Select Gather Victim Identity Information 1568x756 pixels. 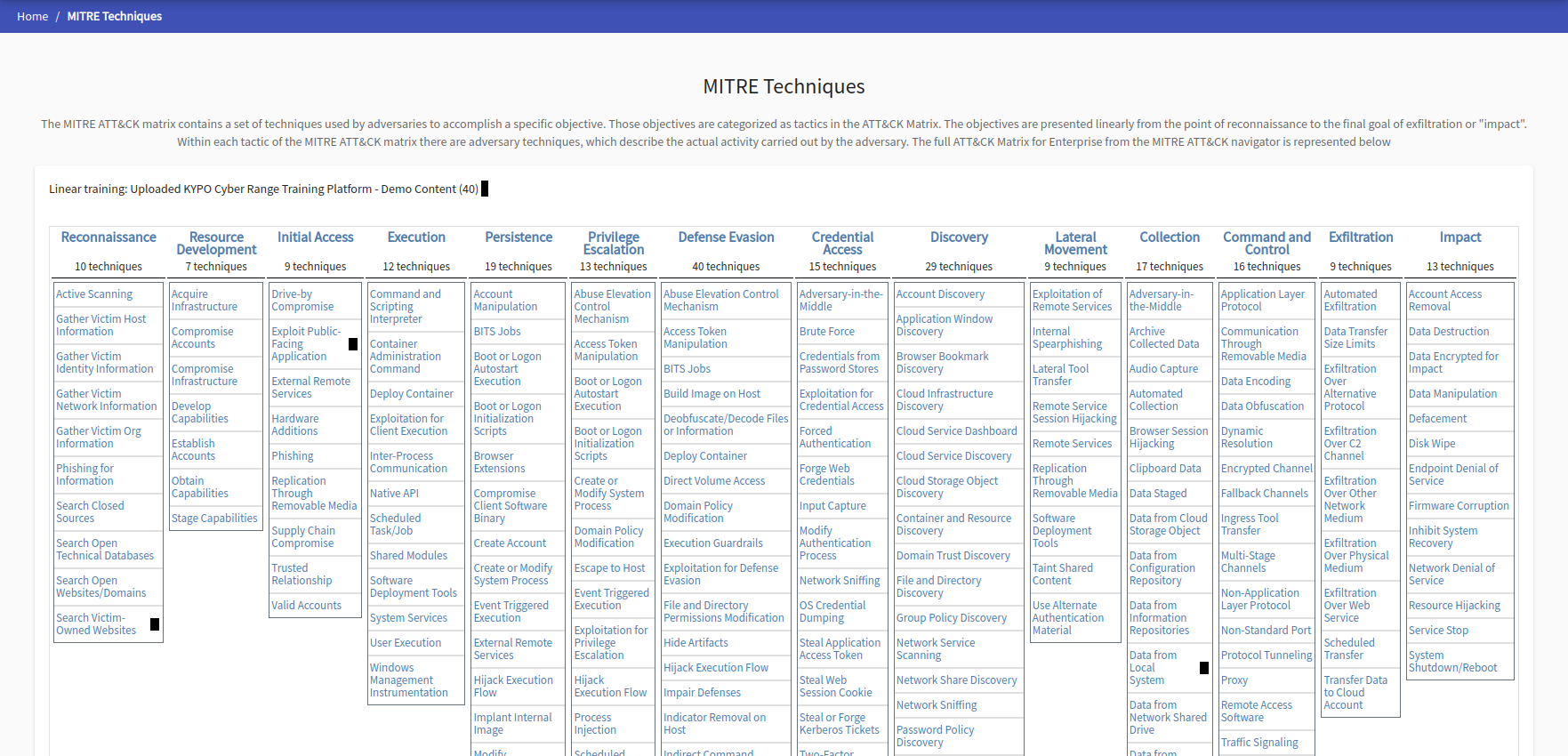(x=104, y=363)
